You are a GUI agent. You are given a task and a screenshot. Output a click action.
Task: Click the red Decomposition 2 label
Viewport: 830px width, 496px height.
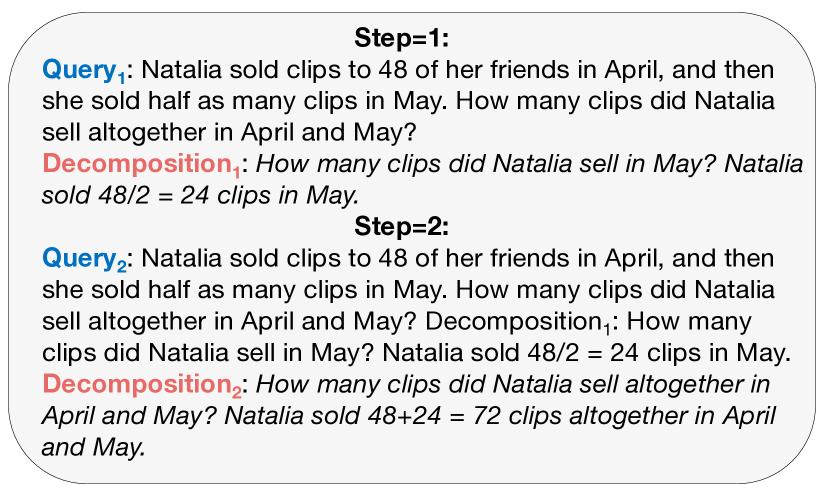click(x=142, y=385)
